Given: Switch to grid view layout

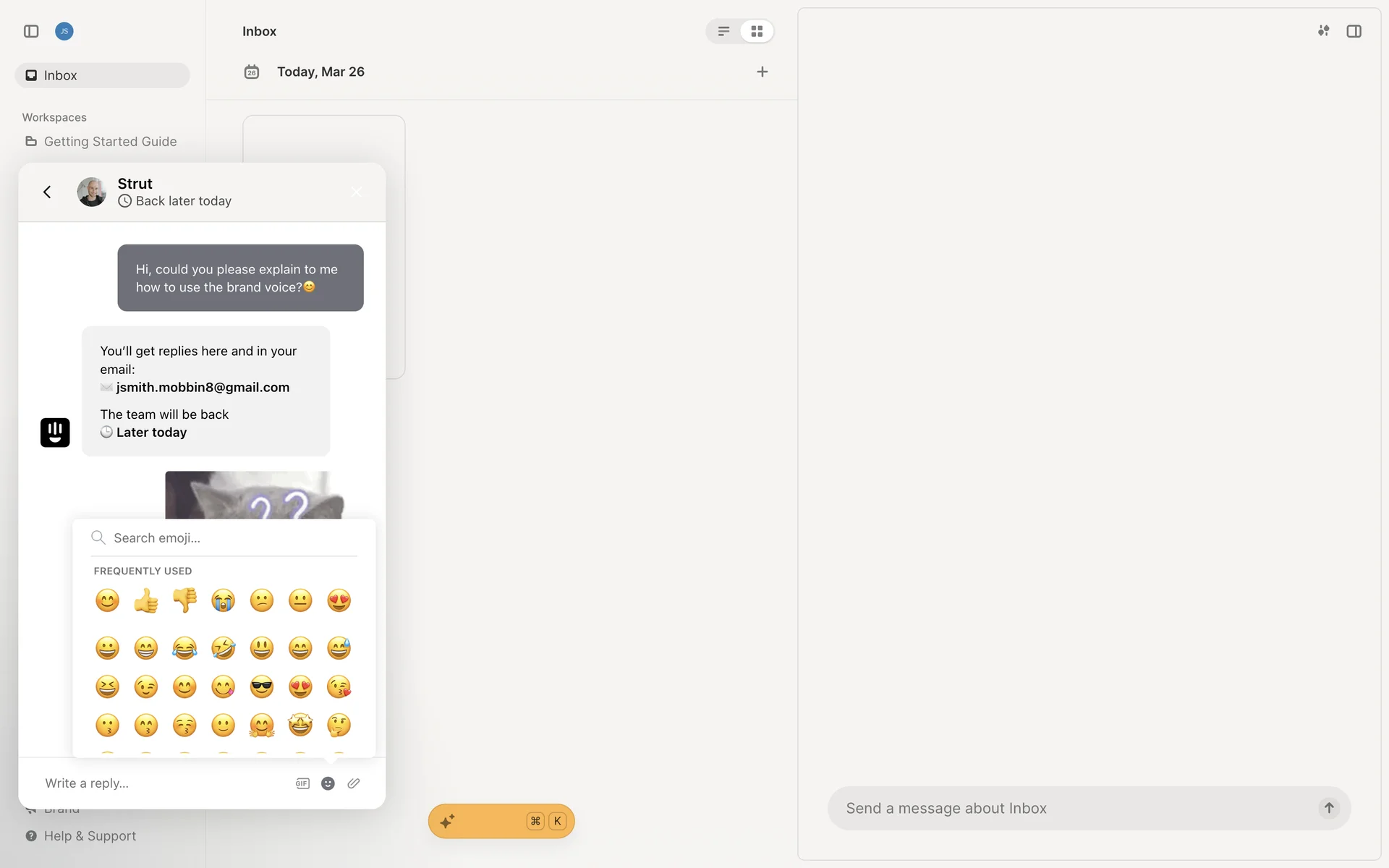Looking at the screenshot, I should 757,31.
